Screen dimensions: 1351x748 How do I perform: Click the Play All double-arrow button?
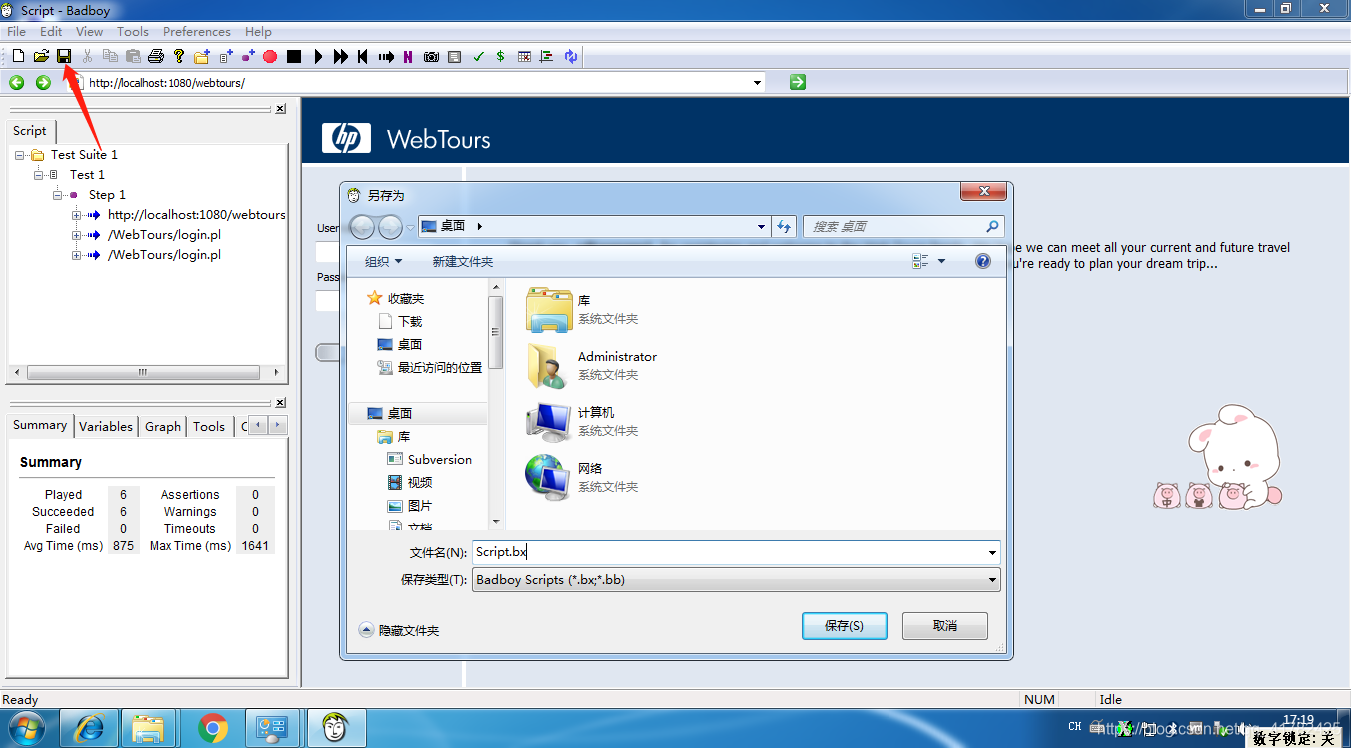341,57
